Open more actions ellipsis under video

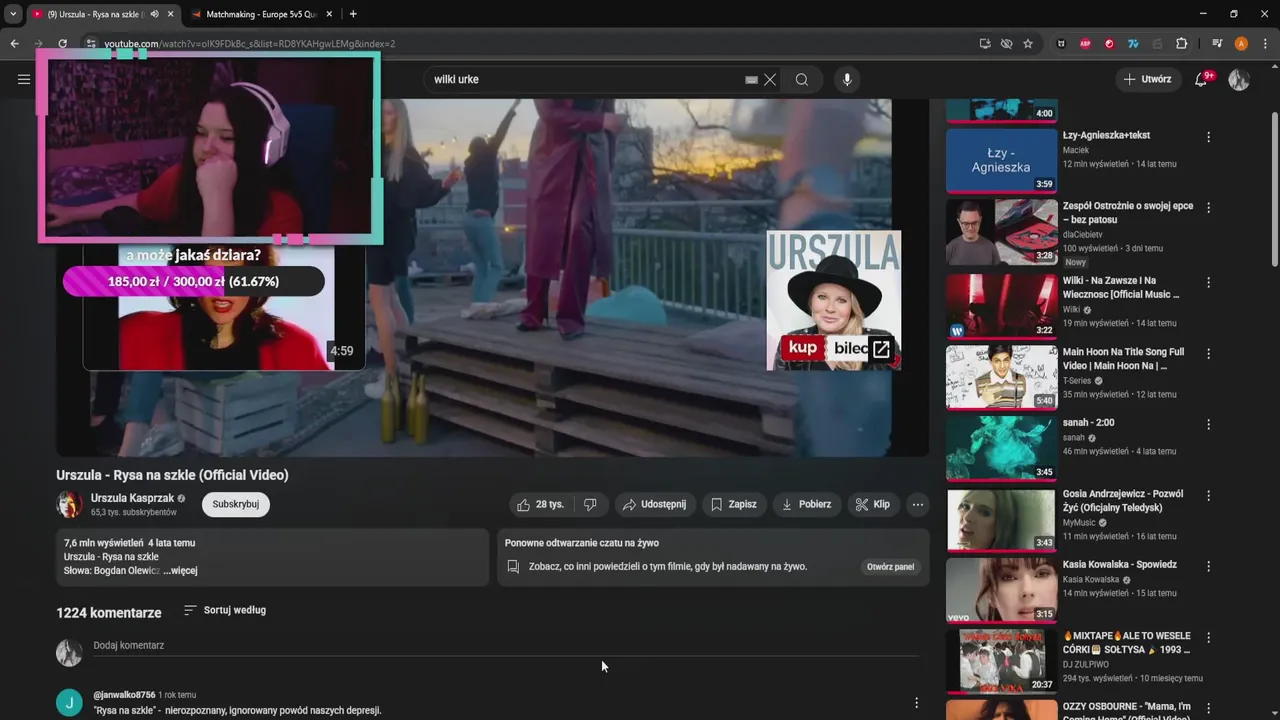917,504
